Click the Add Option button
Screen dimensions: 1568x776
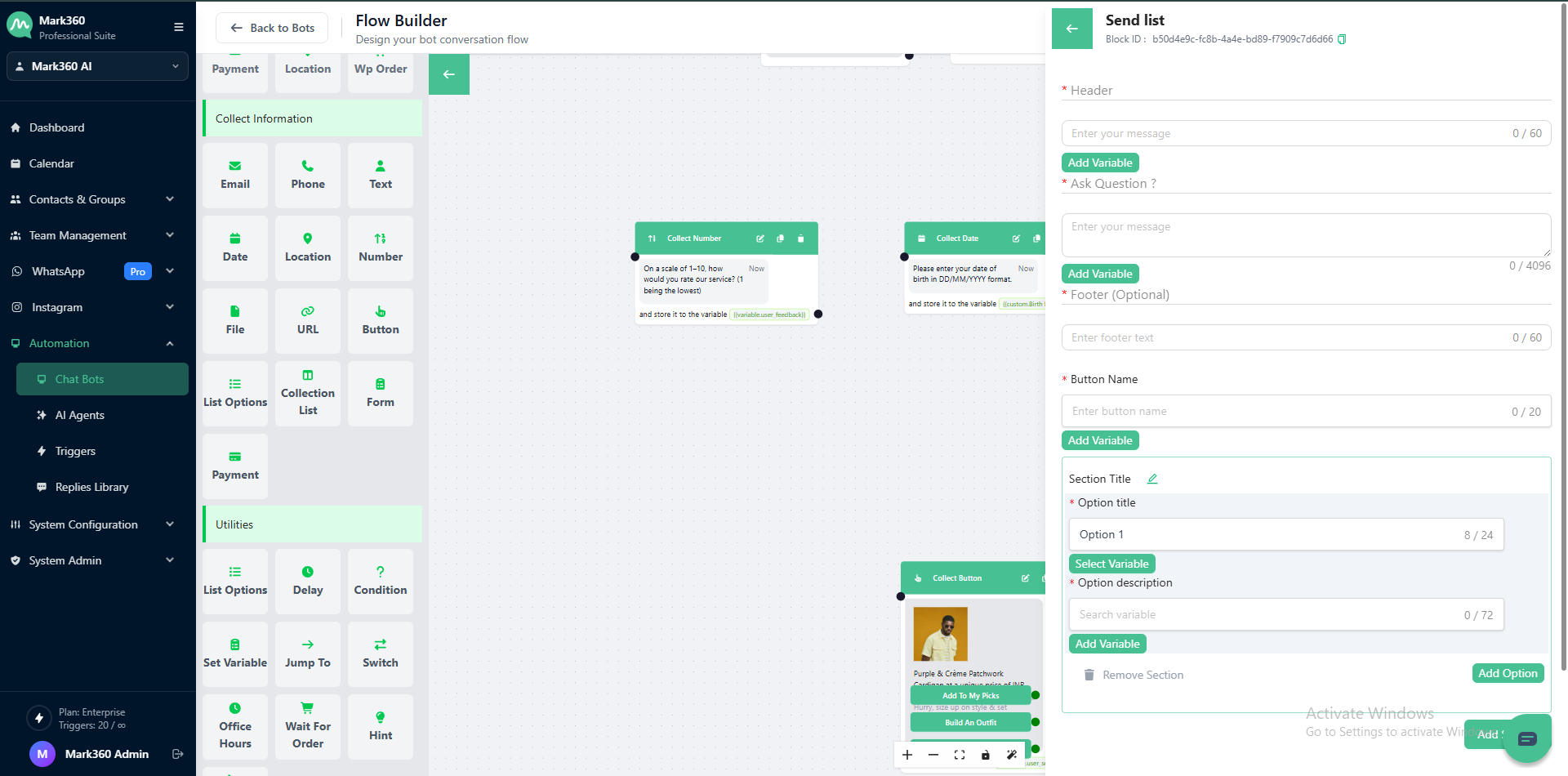pos(1507,673)
